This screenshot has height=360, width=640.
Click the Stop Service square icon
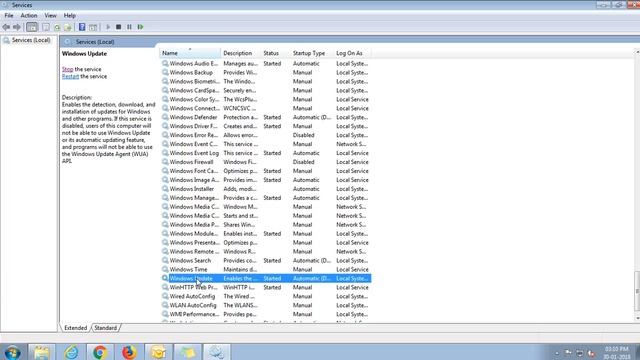click(118, 27)
